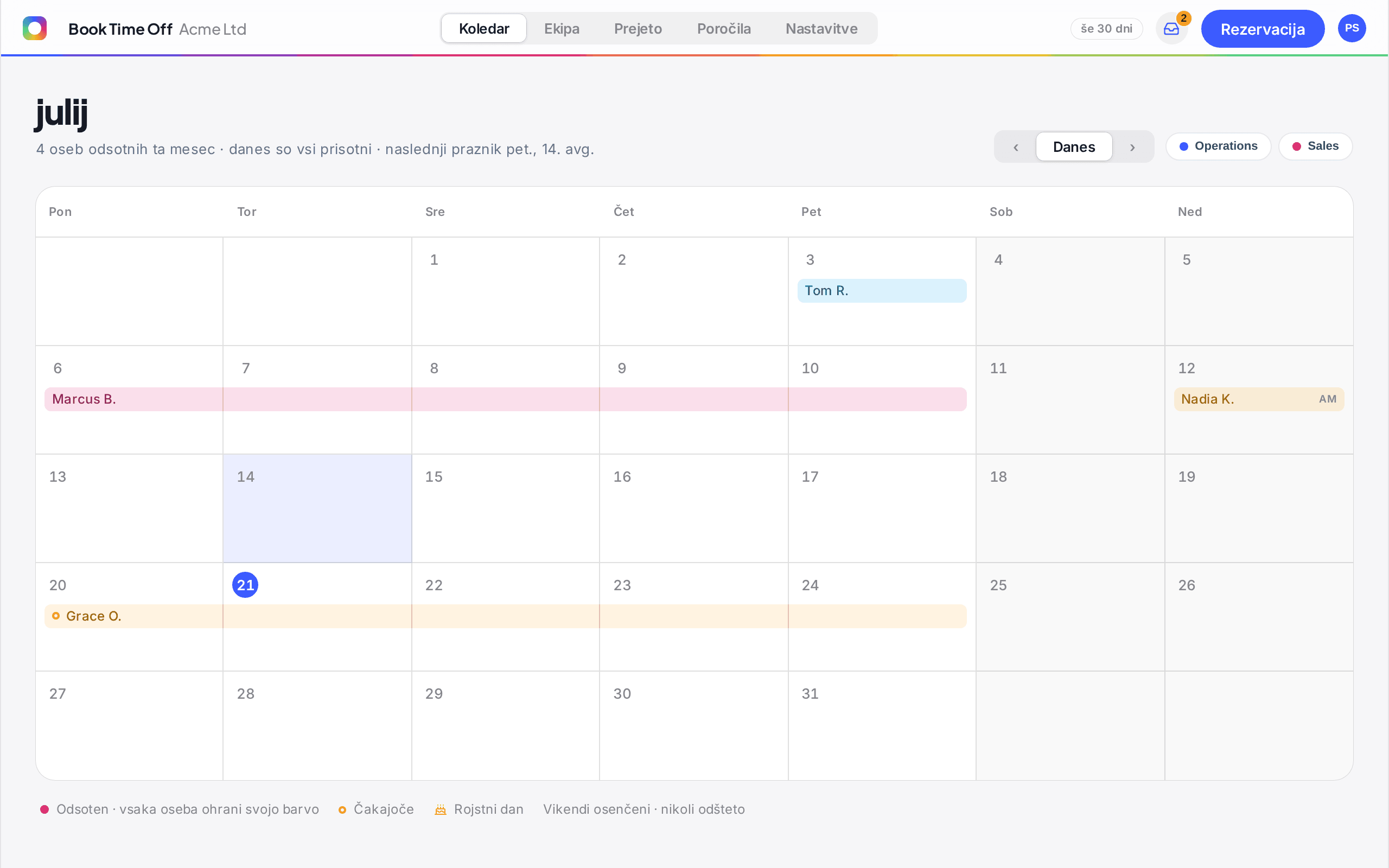Switch to the Ekipa tab

[x=562, y=29]
